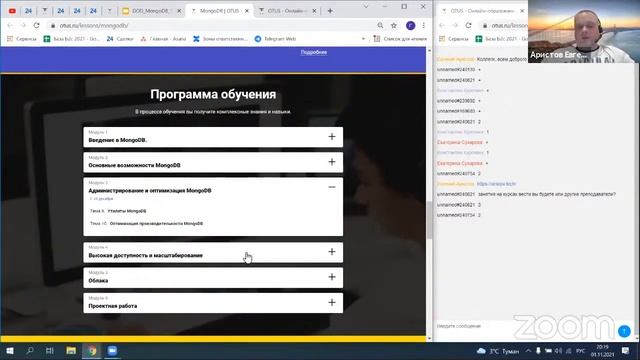Open the tab search chevron
This screenshot has height=360, width=640.
[x=366, y=7]
